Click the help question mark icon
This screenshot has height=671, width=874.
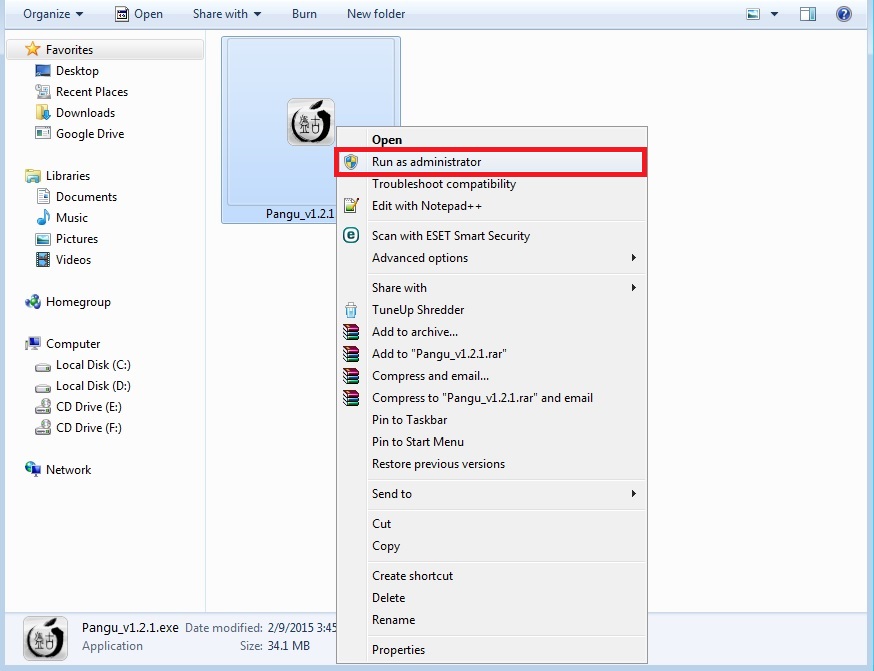click(844, 13)
